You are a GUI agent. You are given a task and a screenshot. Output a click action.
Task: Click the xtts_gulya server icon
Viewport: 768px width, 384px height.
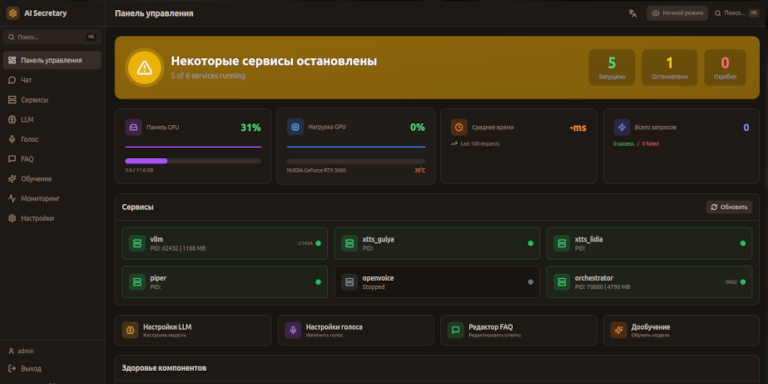(x=350, y=243)
